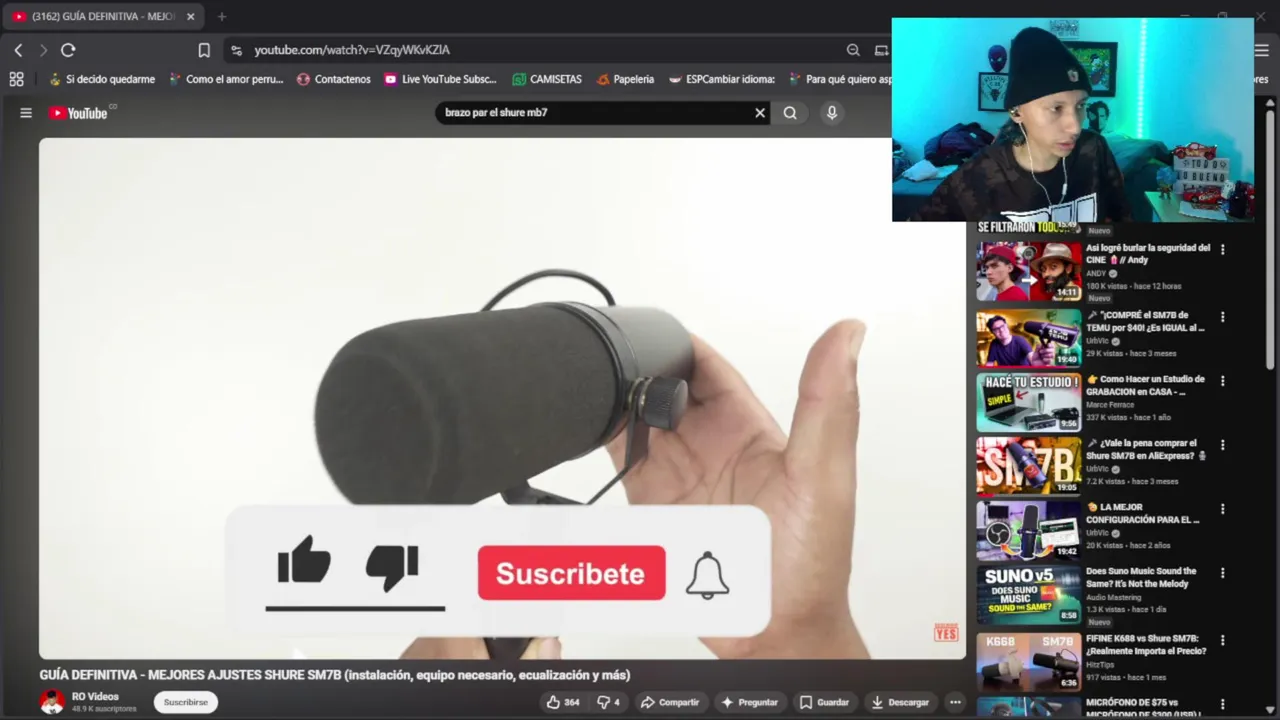Open the more actions three-dot button under video
Viewport: 1280px width, 720px height.
(x=955, y=702)
